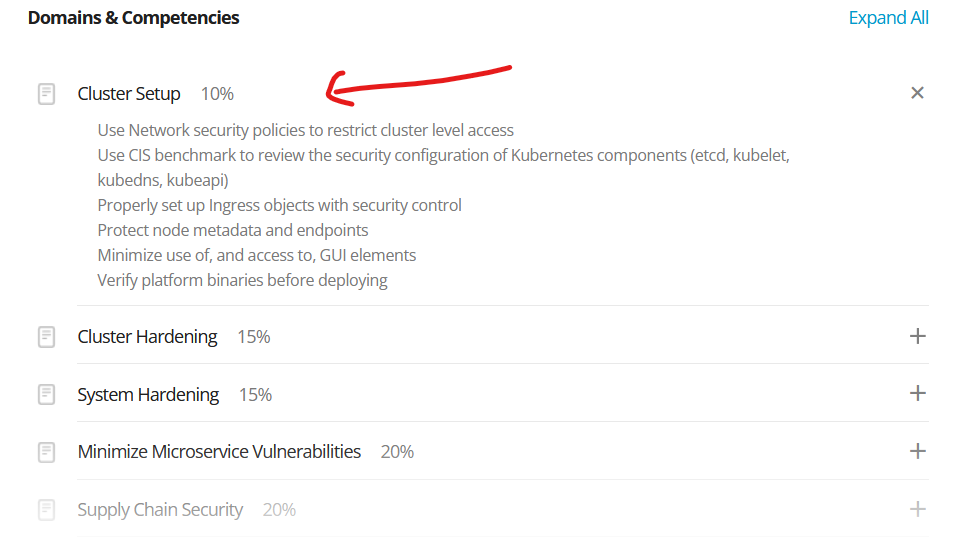This screenshot has height=556, width=966.
Task: Click the Protect node metadata and endpoints line
Action: coord(233,230)
